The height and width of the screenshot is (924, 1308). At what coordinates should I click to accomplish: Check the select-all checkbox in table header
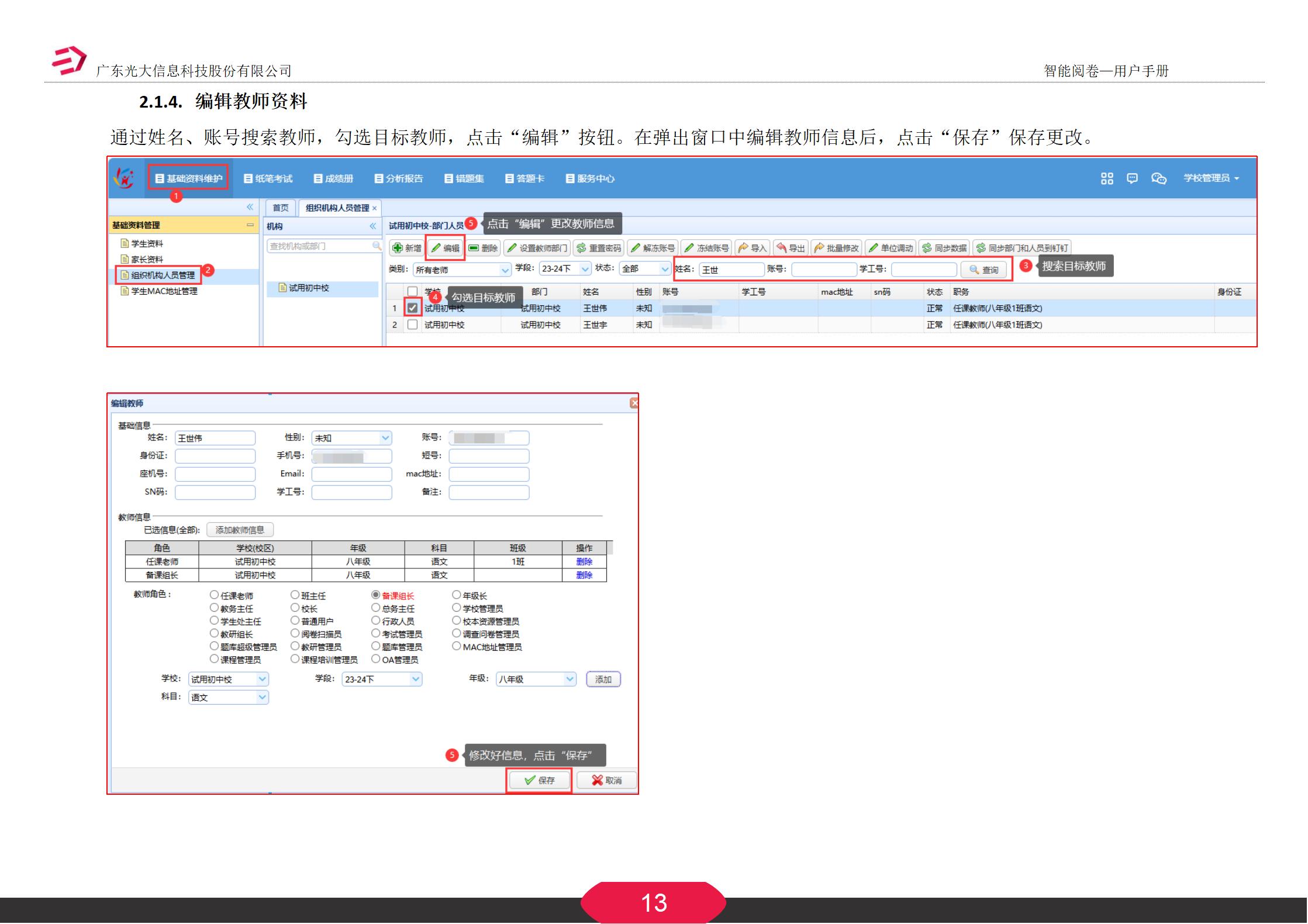413,291
